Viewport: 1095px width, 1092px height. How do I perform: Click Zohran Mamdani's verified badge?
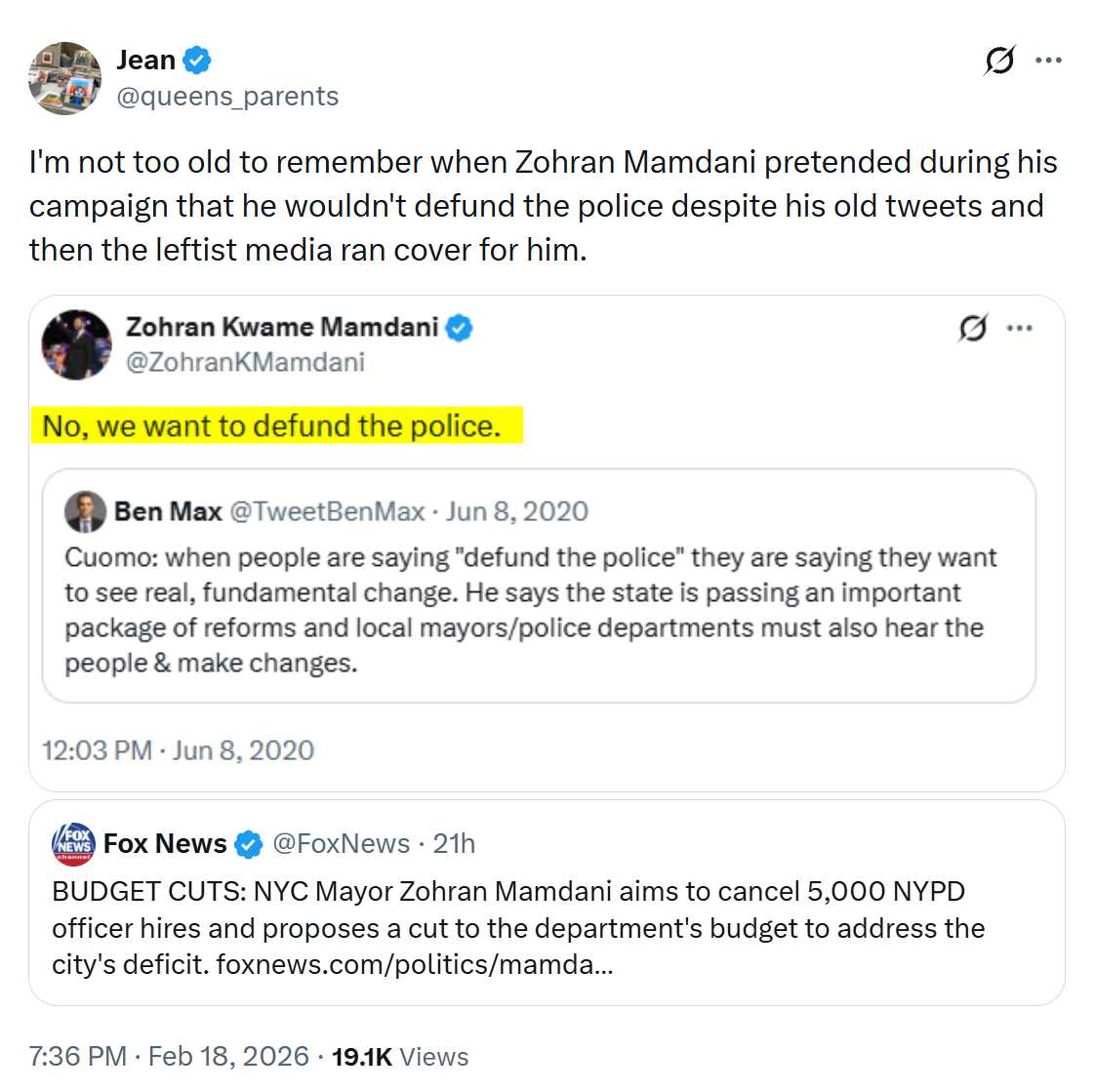pyautogui.click(x=460, y=328)
